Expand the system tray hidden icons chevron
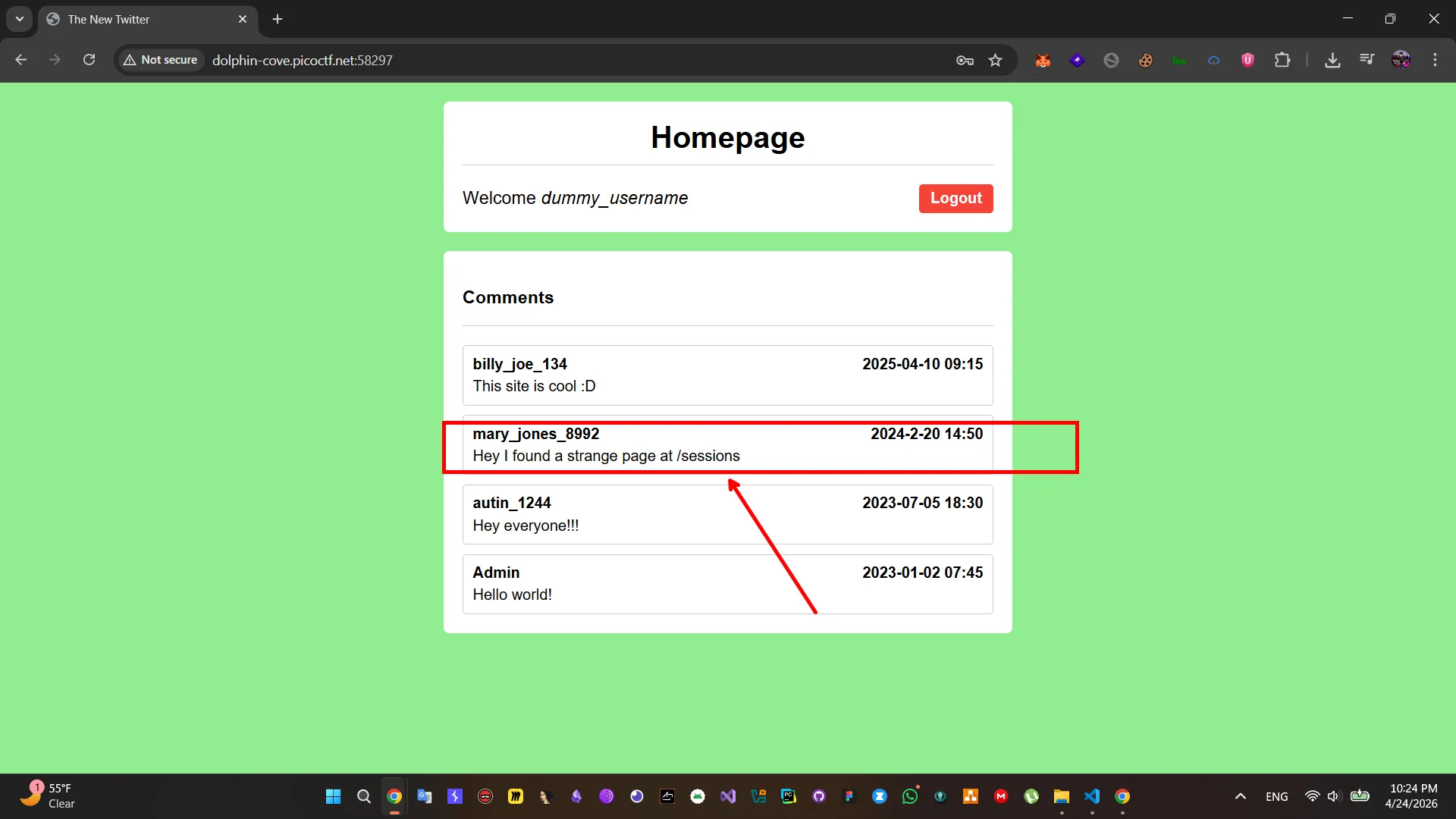1456x819 pixels. tap(1241, 796)
